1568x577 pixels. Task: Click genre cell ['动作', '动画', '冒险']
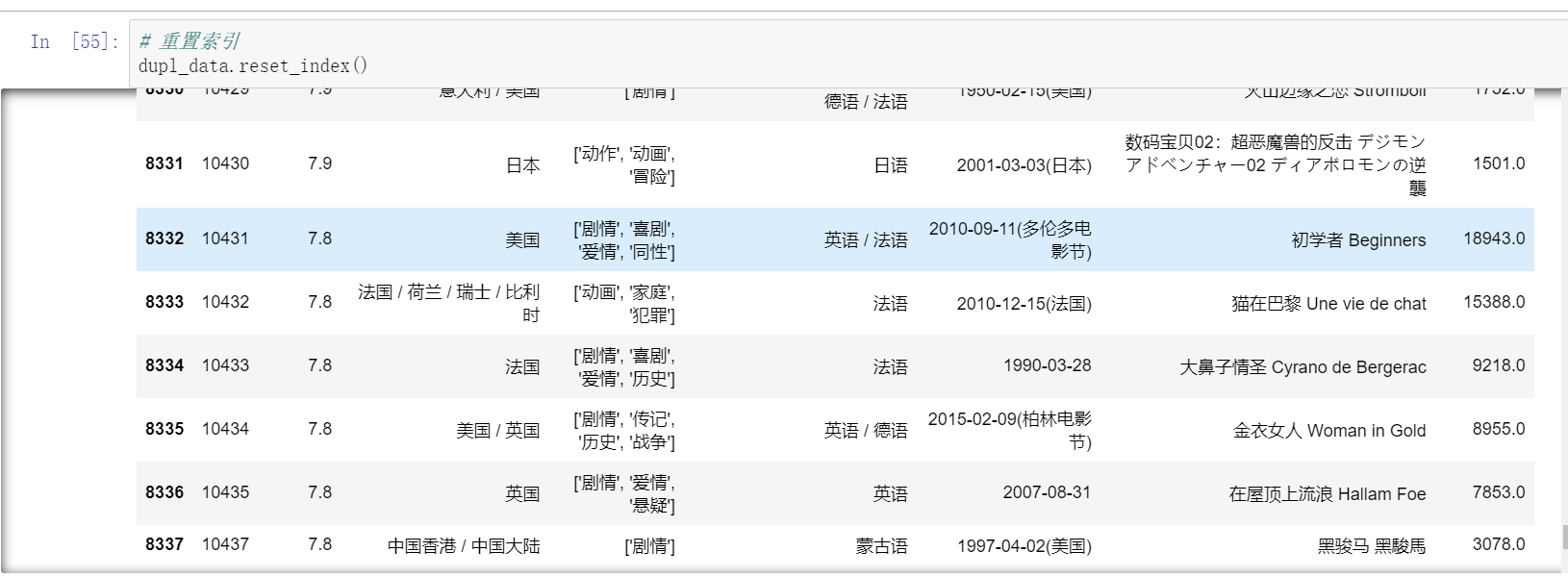[624, 164]
